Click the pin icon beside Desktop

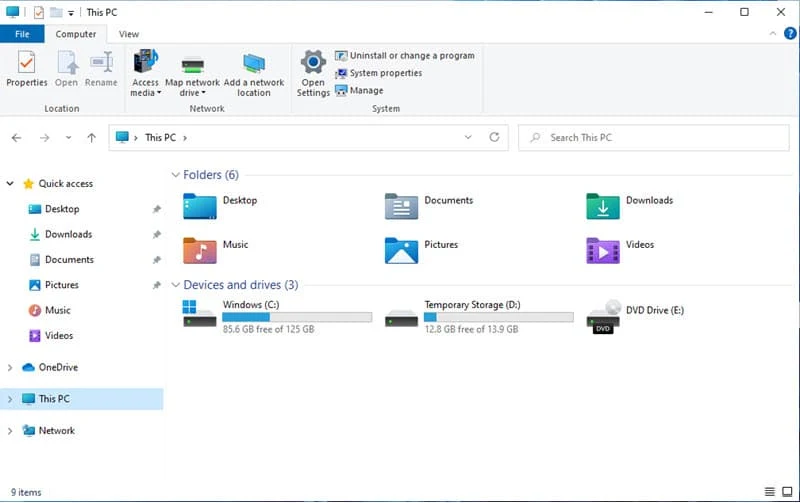click(x=157, y=209)
